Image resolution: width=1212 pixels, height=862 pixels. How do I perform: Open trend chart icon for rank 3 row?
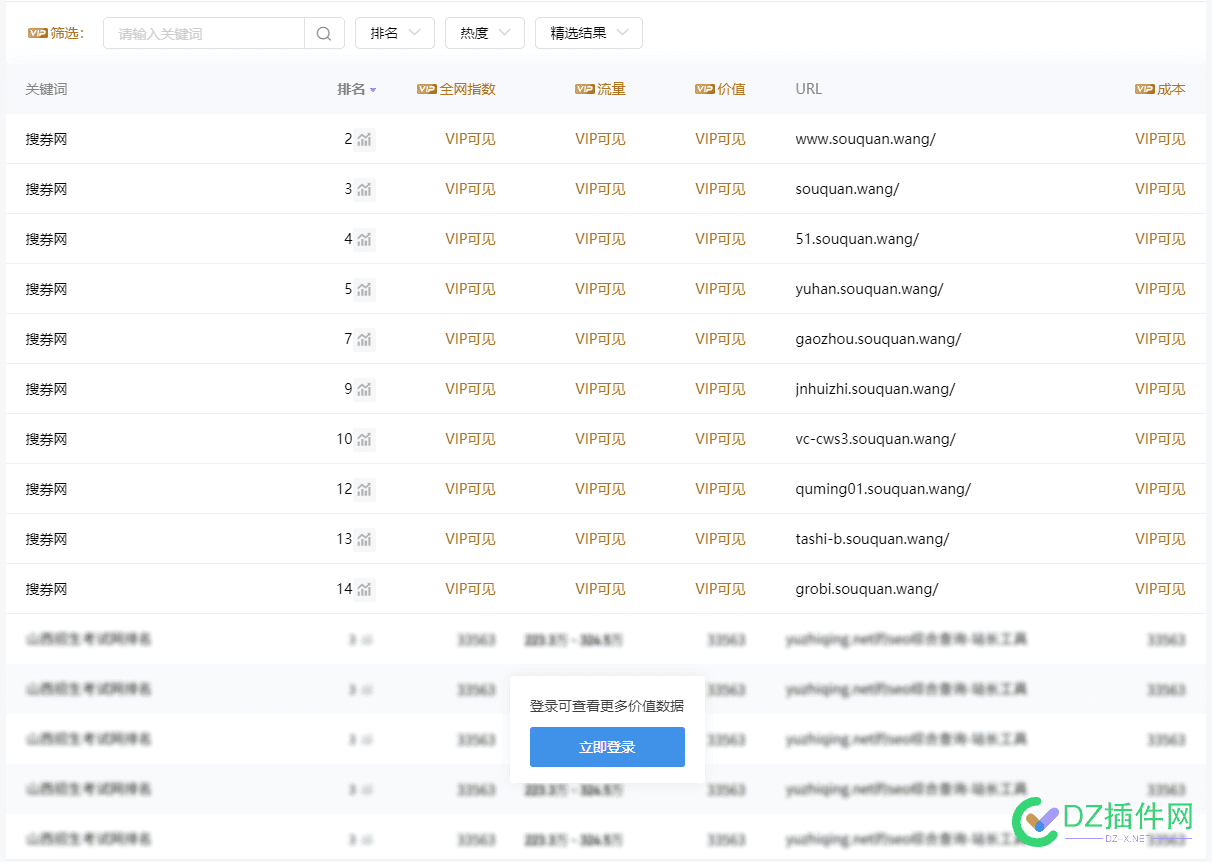[x=365, y=189]
